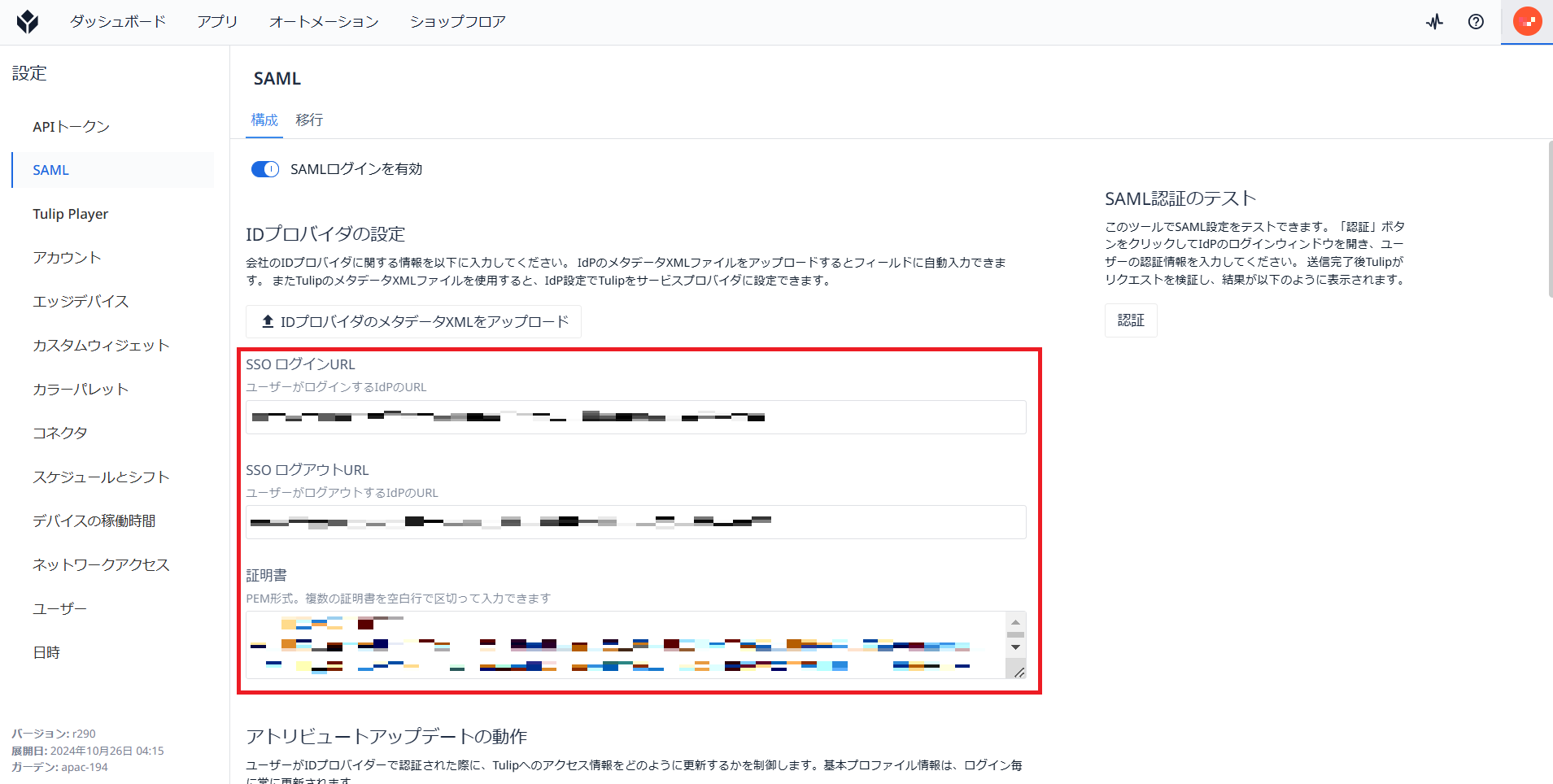Select SAML in settings sidebar

click(x=113, y=170)
